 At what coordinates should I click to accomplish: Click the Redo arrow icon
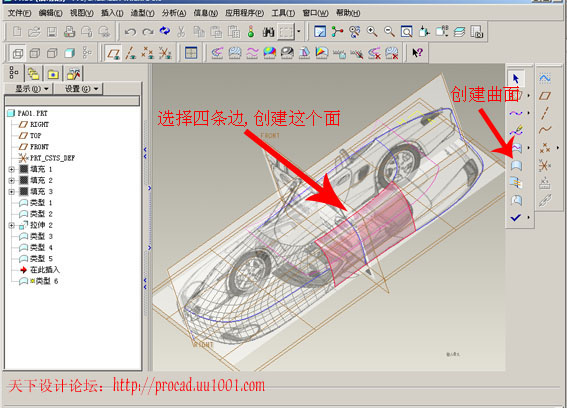(148, 32)
